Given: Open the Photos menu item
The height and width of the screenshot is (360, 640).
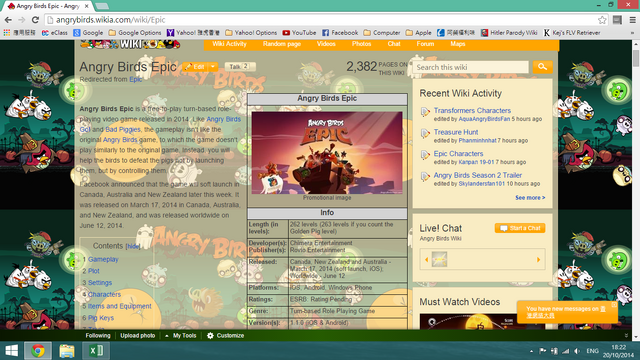Looking at the screenshot, I should click(x=362, y=44).
